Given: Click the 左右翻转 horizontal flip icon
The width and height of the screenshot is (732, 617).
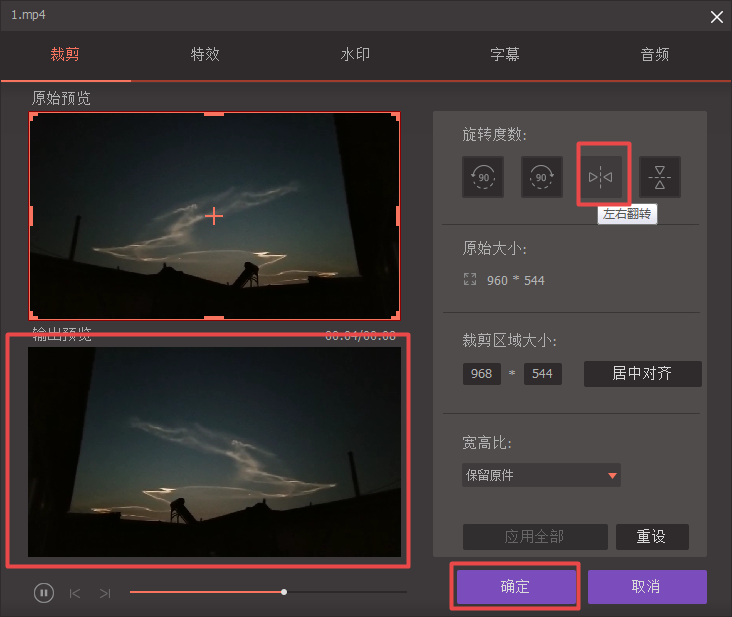Looking at the screenshot, I should pyautogui.click(x=601, y=177).
